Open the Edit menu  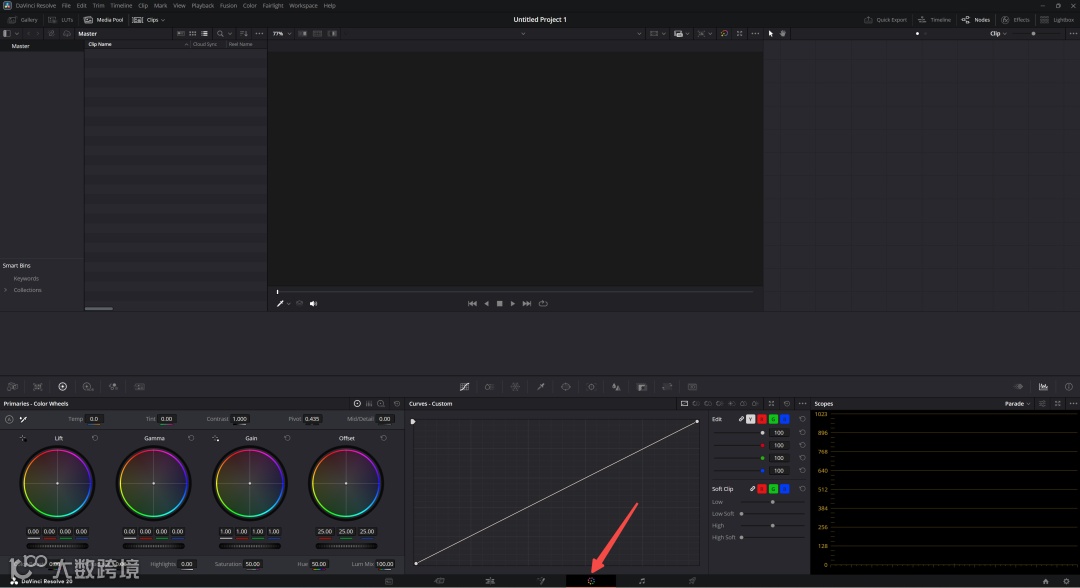(81, 6)
